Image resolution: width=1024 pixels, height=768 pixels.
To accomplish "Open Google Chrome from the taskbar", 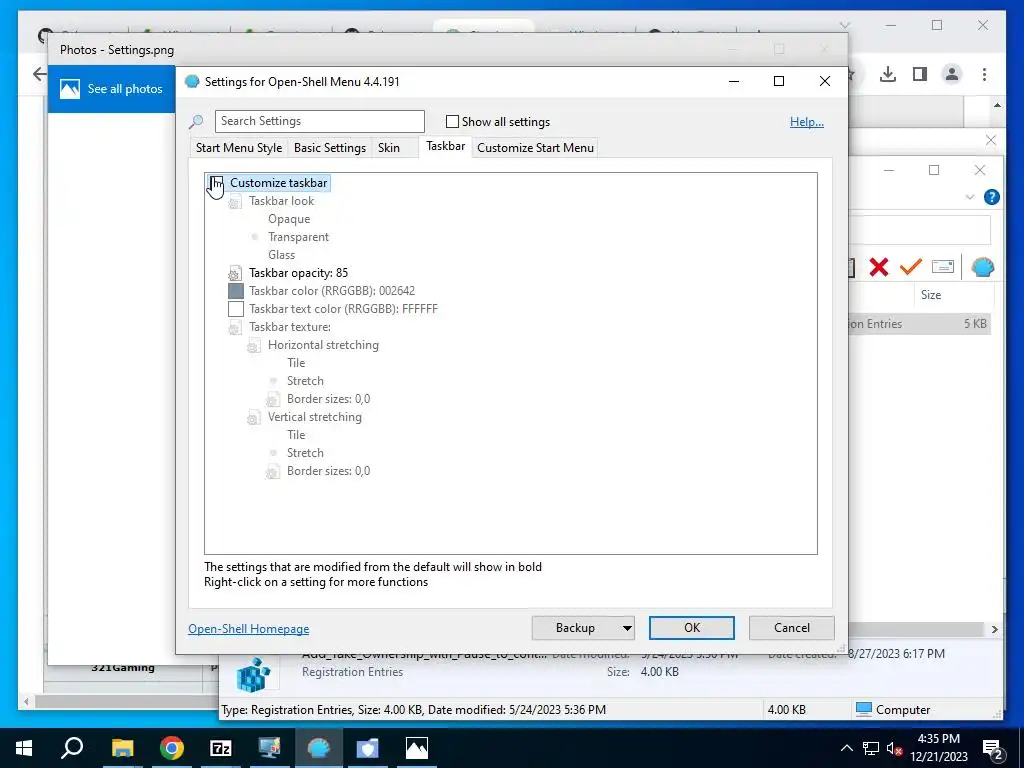I will [x=171, y=748].
